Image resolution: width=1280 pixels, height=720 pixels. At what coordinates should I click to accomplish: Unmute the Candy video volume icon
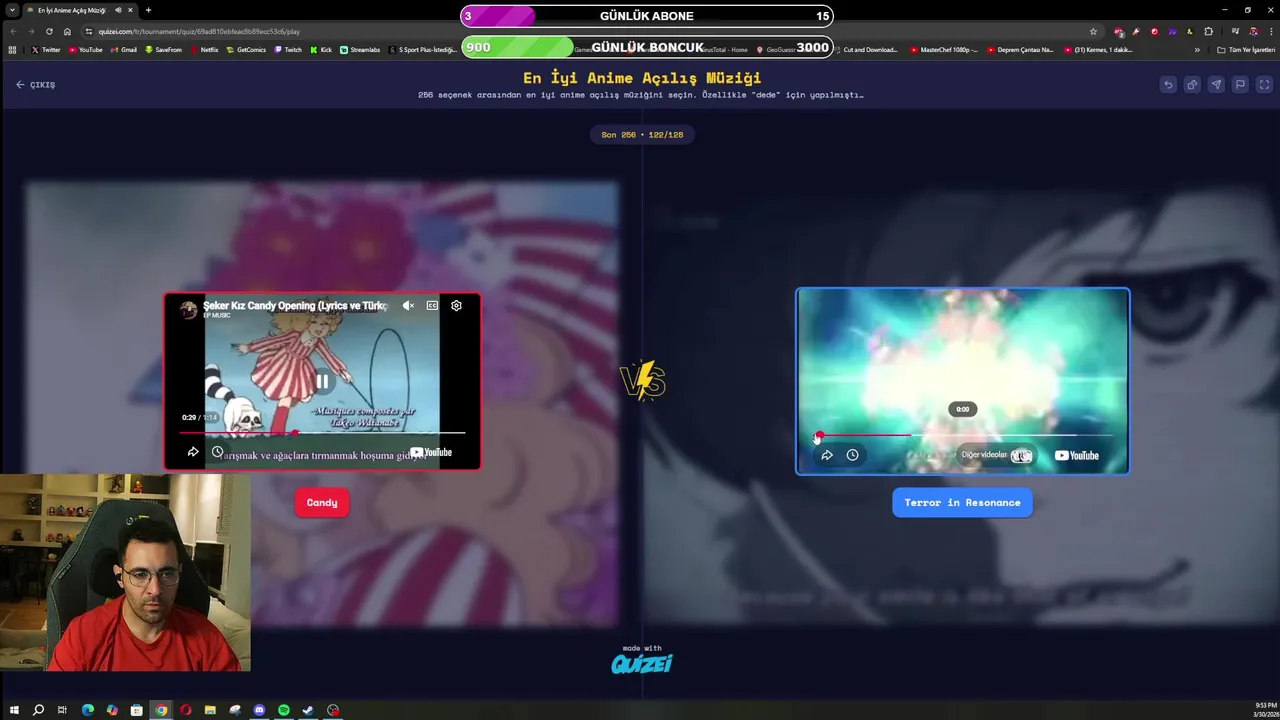408,306
